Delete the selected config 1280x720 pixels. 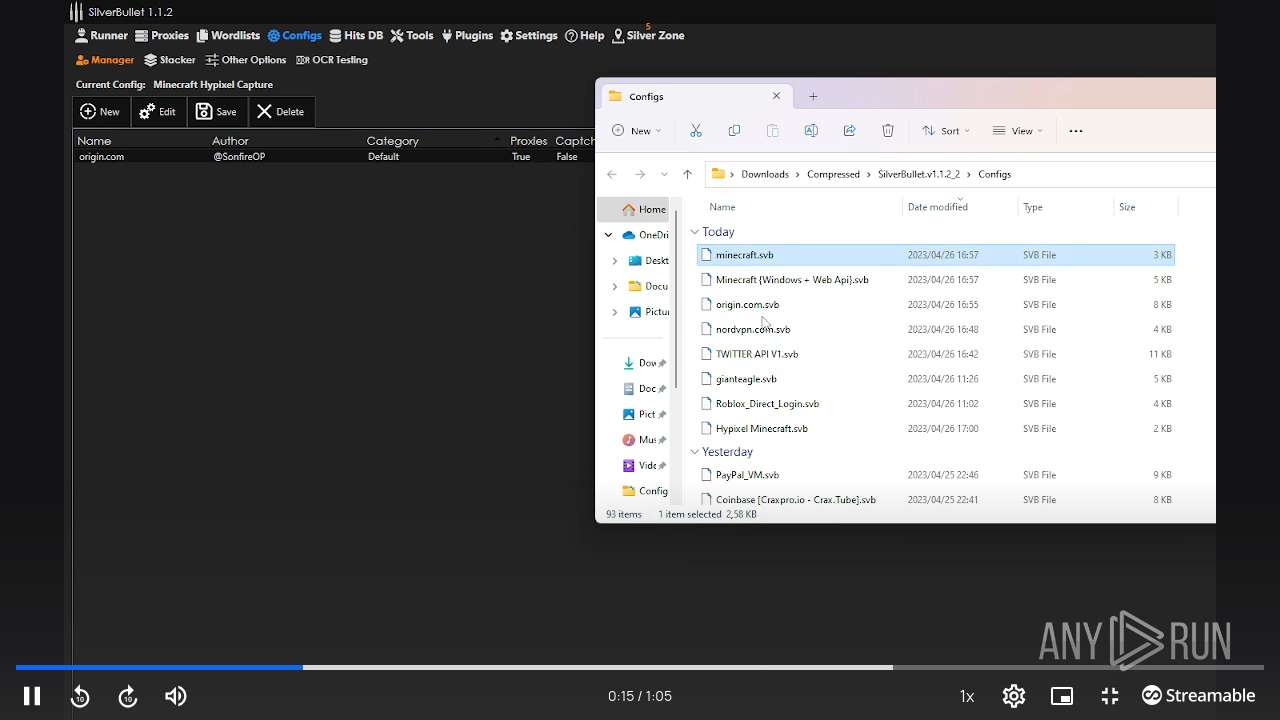pyautogui.click(x=280, y=112)
